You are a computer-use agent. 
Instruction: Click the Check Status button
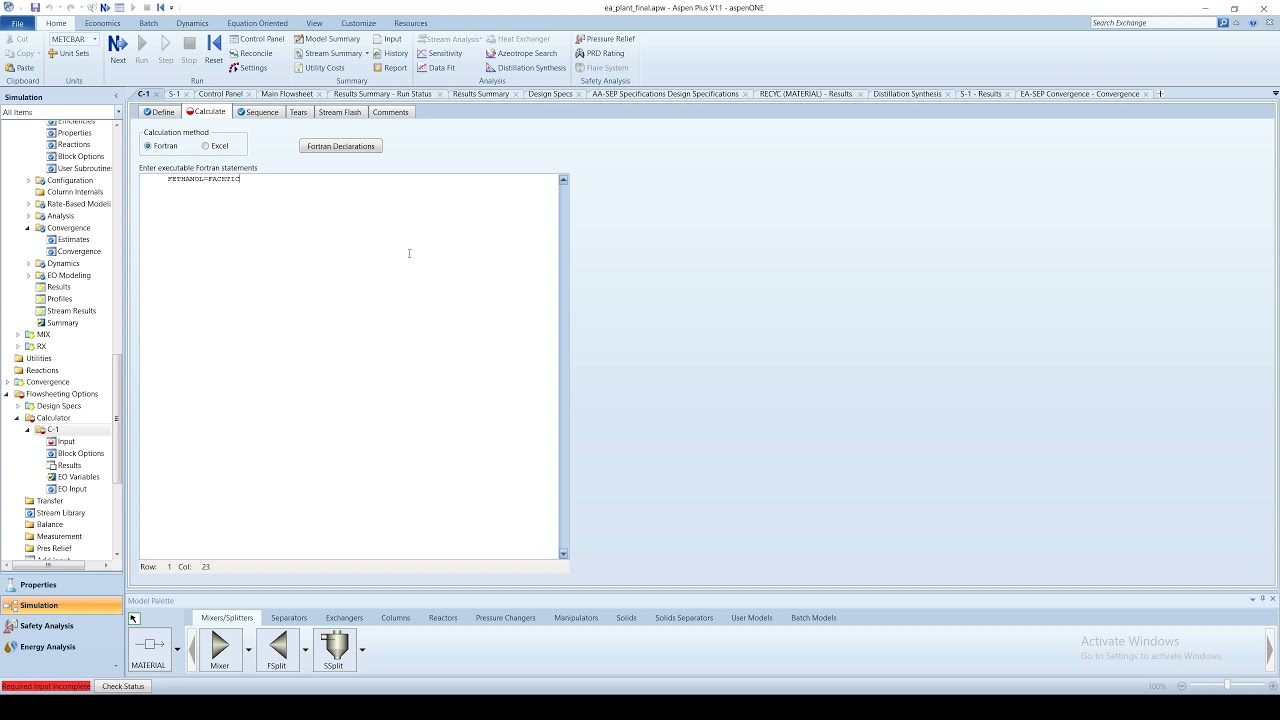pyautogui.click(x=123, y=686)
